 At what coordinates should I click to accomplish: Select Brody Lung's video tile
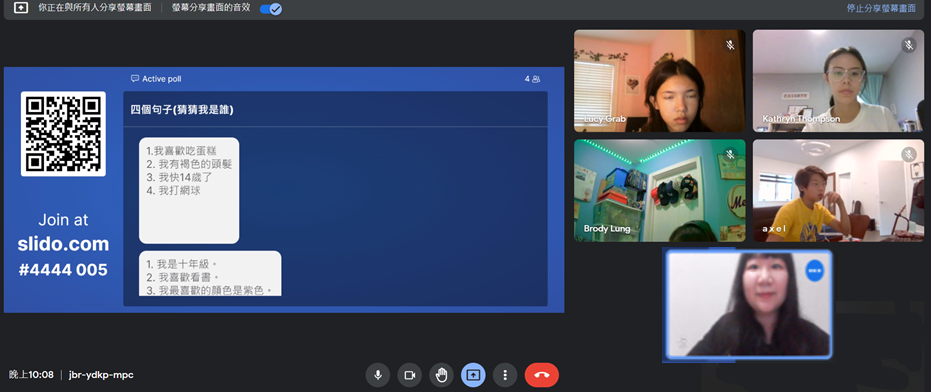pos(660,191)
